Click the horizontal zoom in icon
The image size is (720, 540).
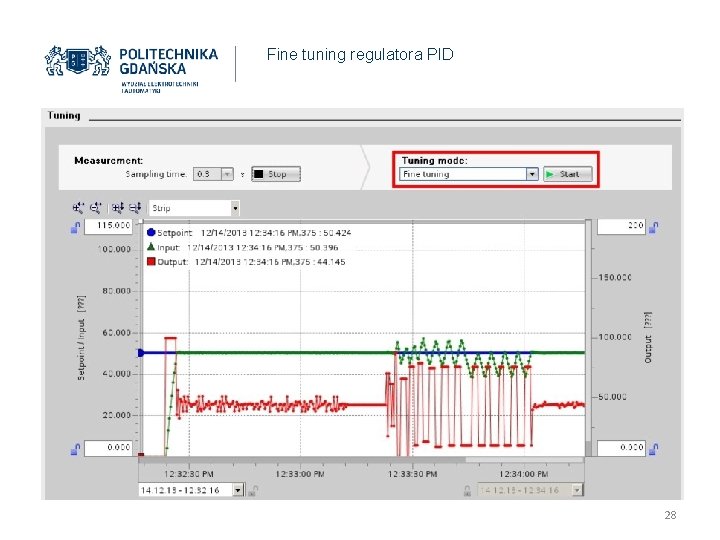point(78,208)
